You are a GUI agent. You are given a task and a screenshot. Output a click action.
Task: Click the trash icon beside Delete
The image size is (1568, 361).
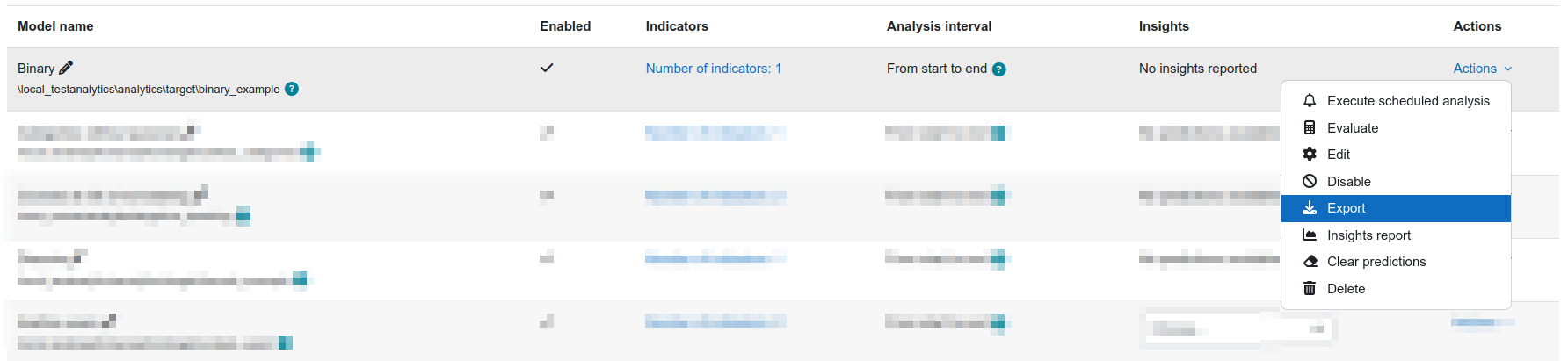[1310, 288]
